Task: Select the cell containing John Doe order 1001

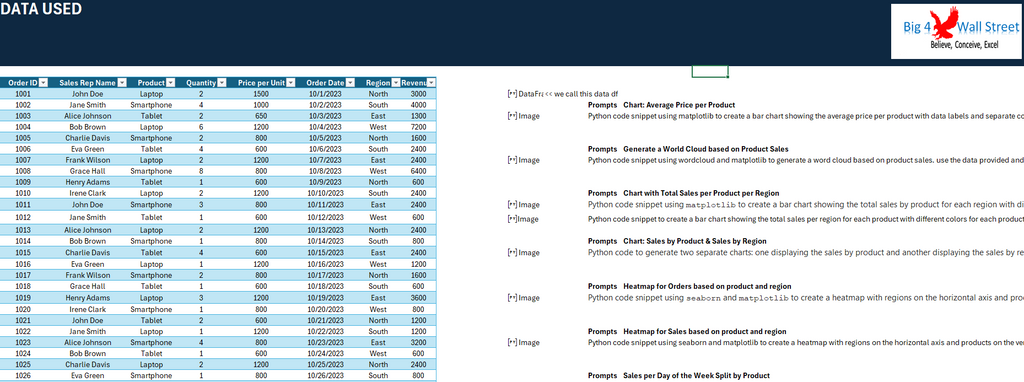Action: click(x=88, y=94)
